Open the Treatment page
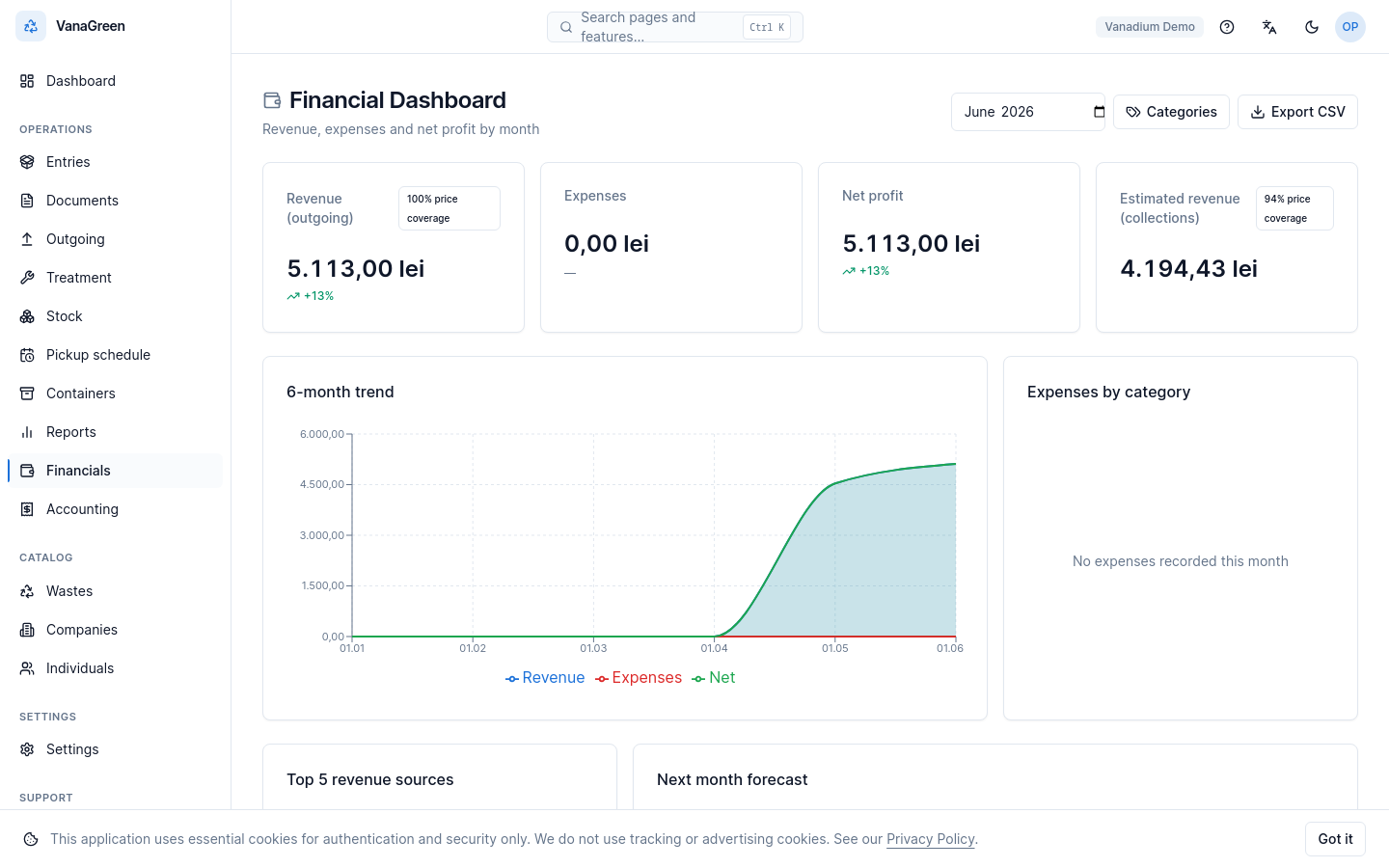Screen dimensions: 1389x868 [115, 278]
